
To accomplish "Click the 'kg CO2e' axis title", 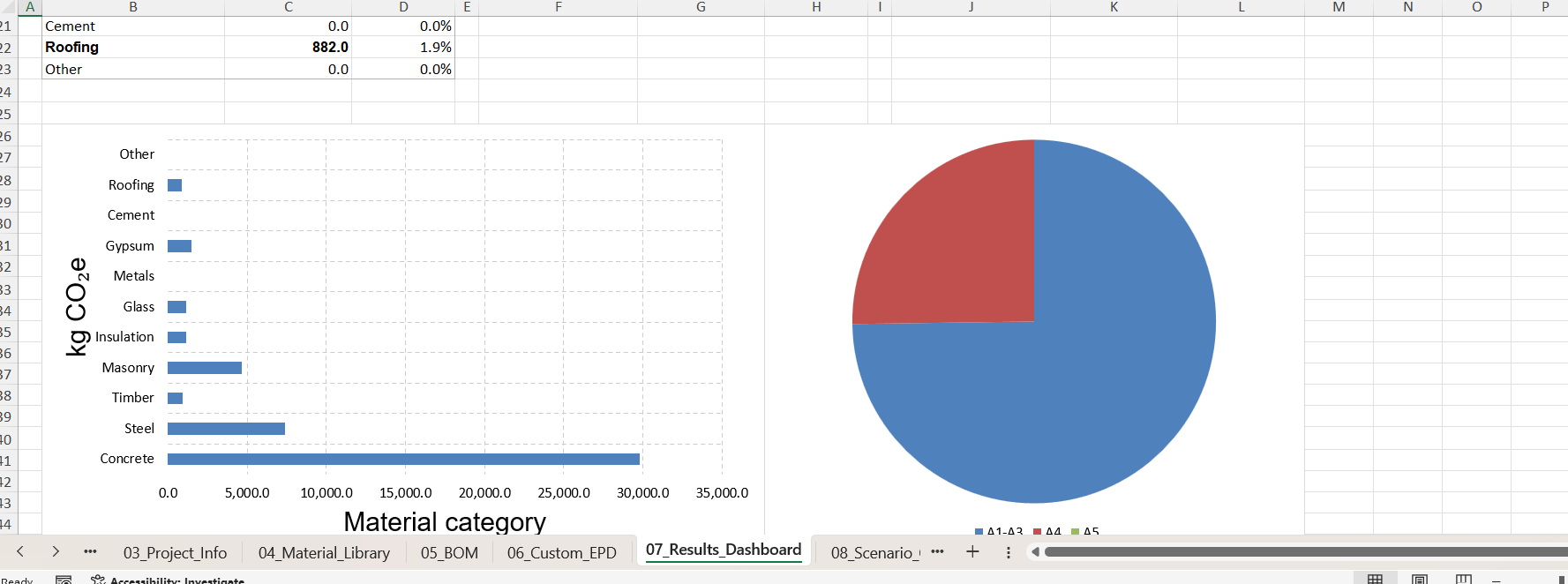I will click(77, 306).
